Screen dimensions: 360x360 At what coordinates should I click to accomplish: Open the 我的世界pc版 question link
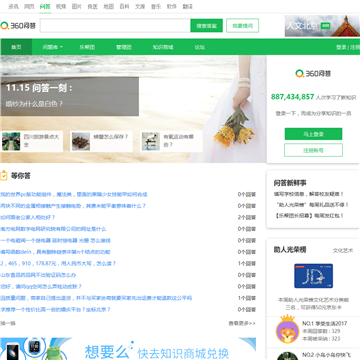pos(74,194)
